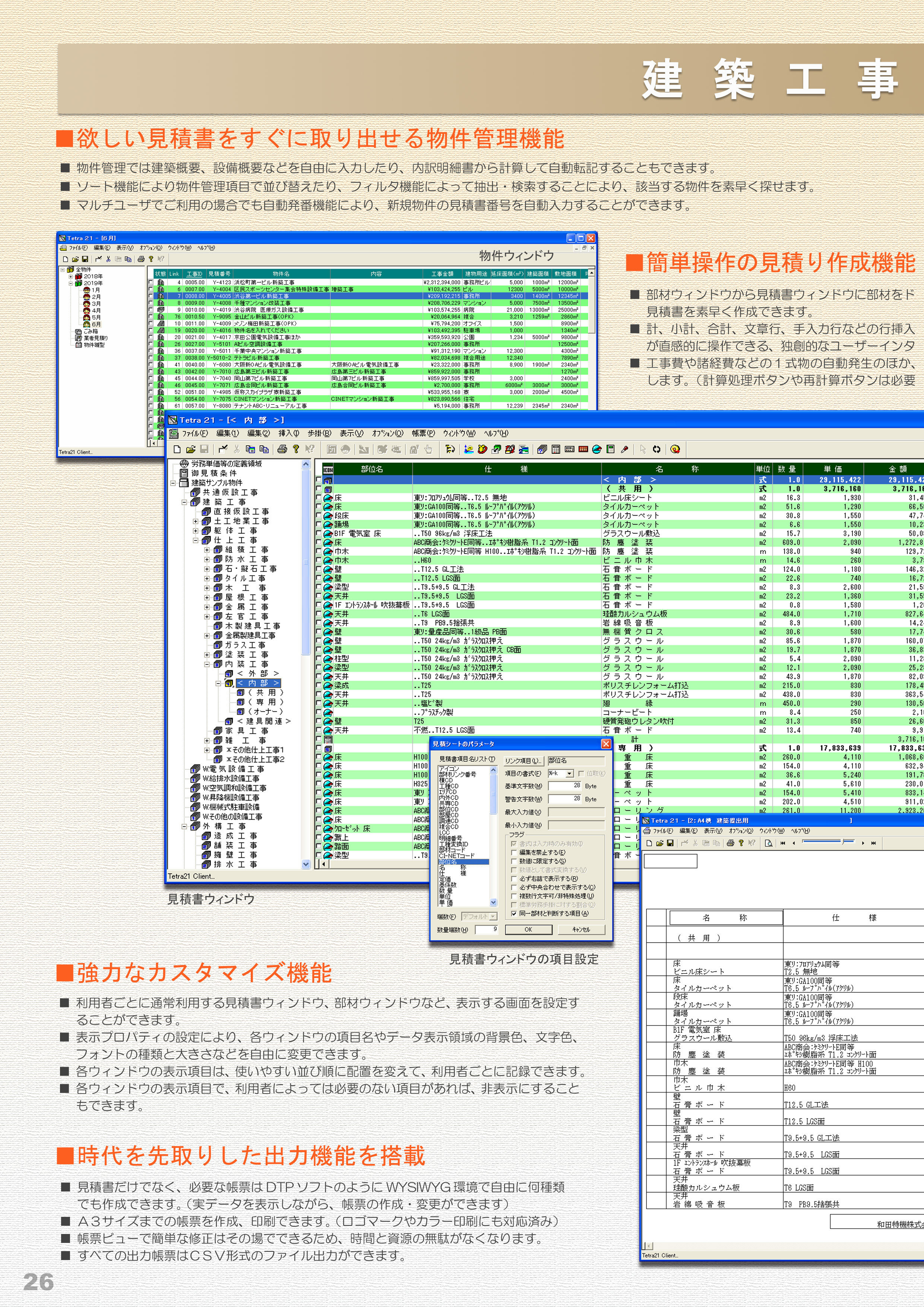The image size is (924, 1307).
Task: Enable the 編集を禁止する checkbox
Action: pyautogui.click(x=514, y=852)
